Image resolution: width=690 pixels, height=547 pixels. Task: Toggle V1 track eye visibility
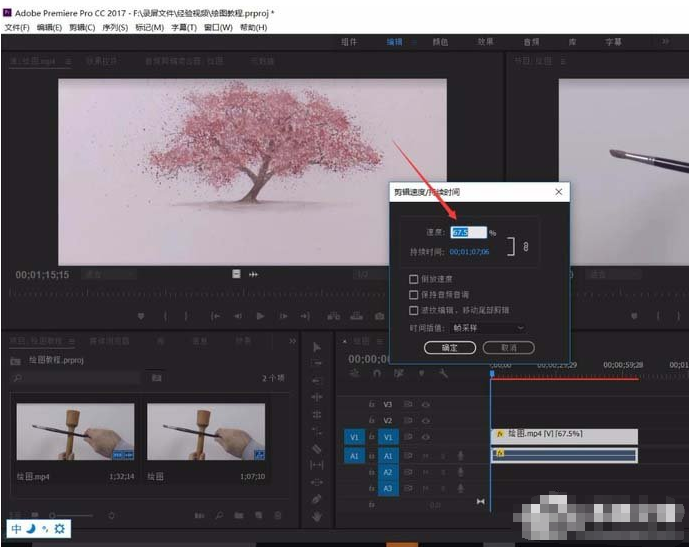[426, 437]
